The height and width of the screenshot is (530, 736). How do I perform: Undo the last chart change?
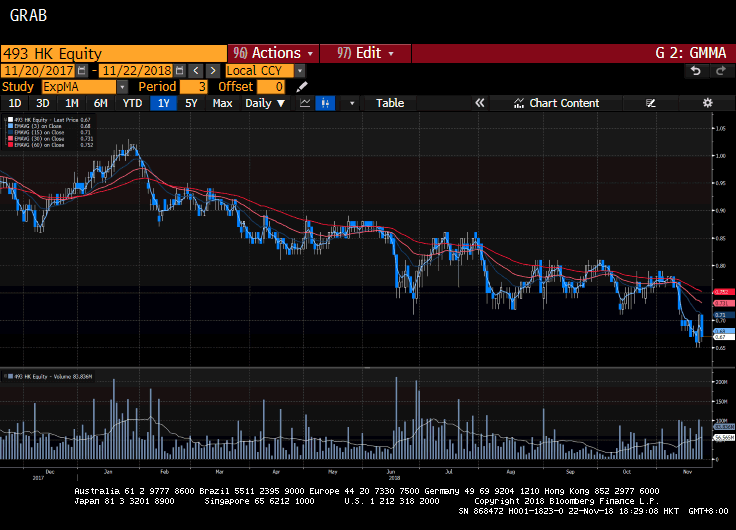point(696,71)
